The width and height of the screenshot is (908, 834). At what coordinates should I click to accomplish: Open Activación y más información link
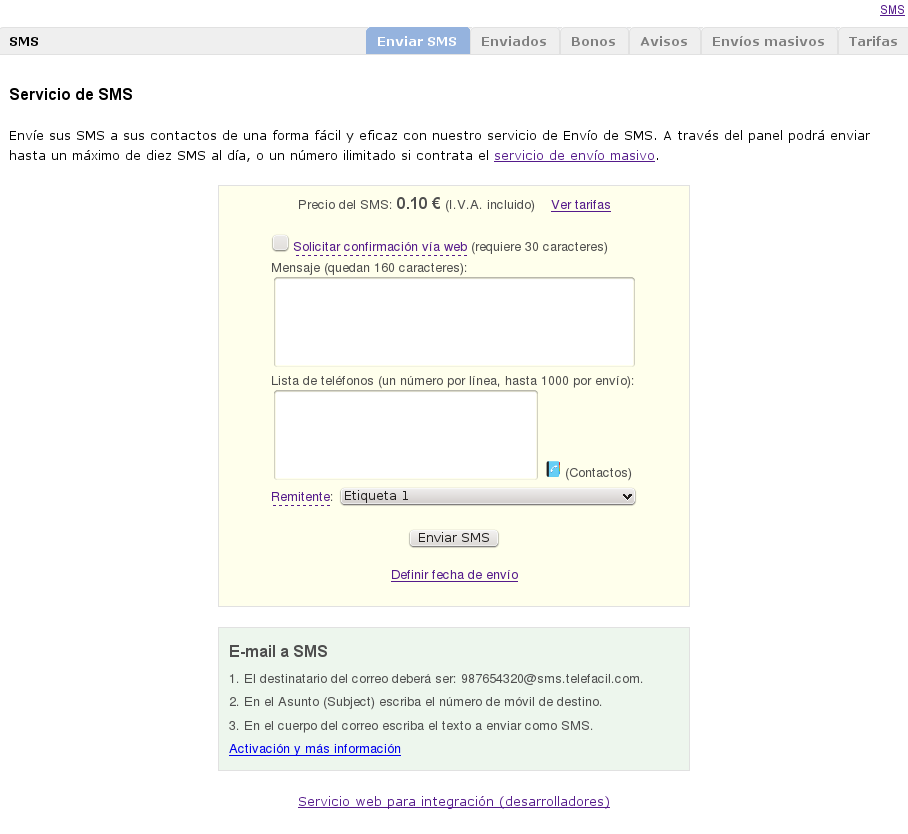click(314, 749)
